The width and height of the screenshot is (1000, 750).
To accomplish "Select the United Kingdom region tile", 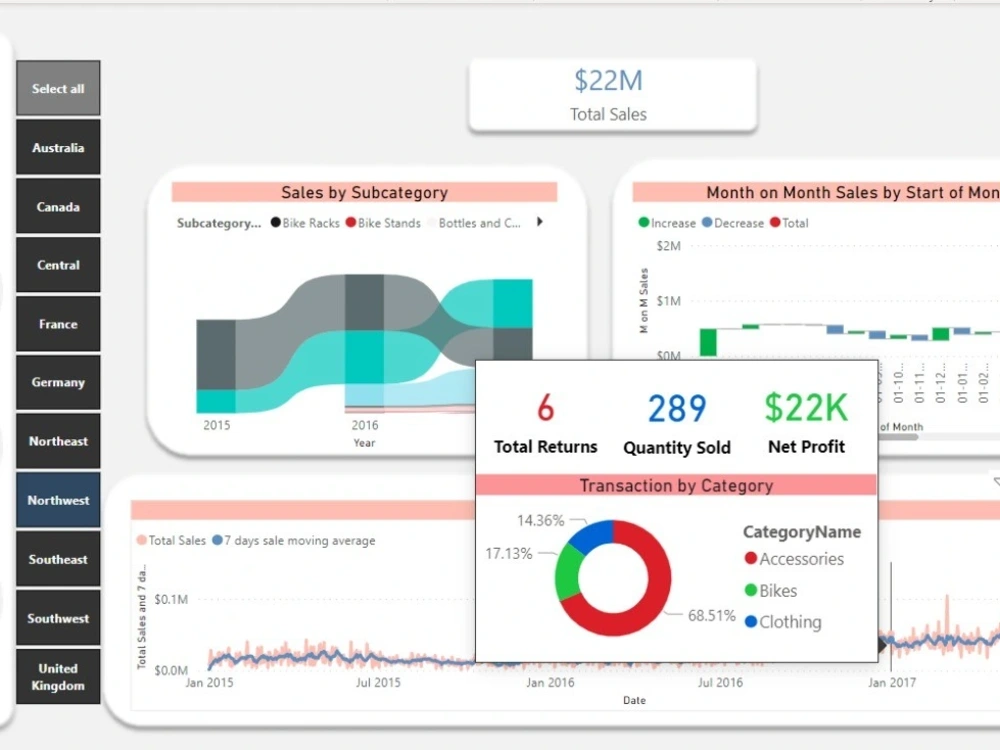I will 58,677.
